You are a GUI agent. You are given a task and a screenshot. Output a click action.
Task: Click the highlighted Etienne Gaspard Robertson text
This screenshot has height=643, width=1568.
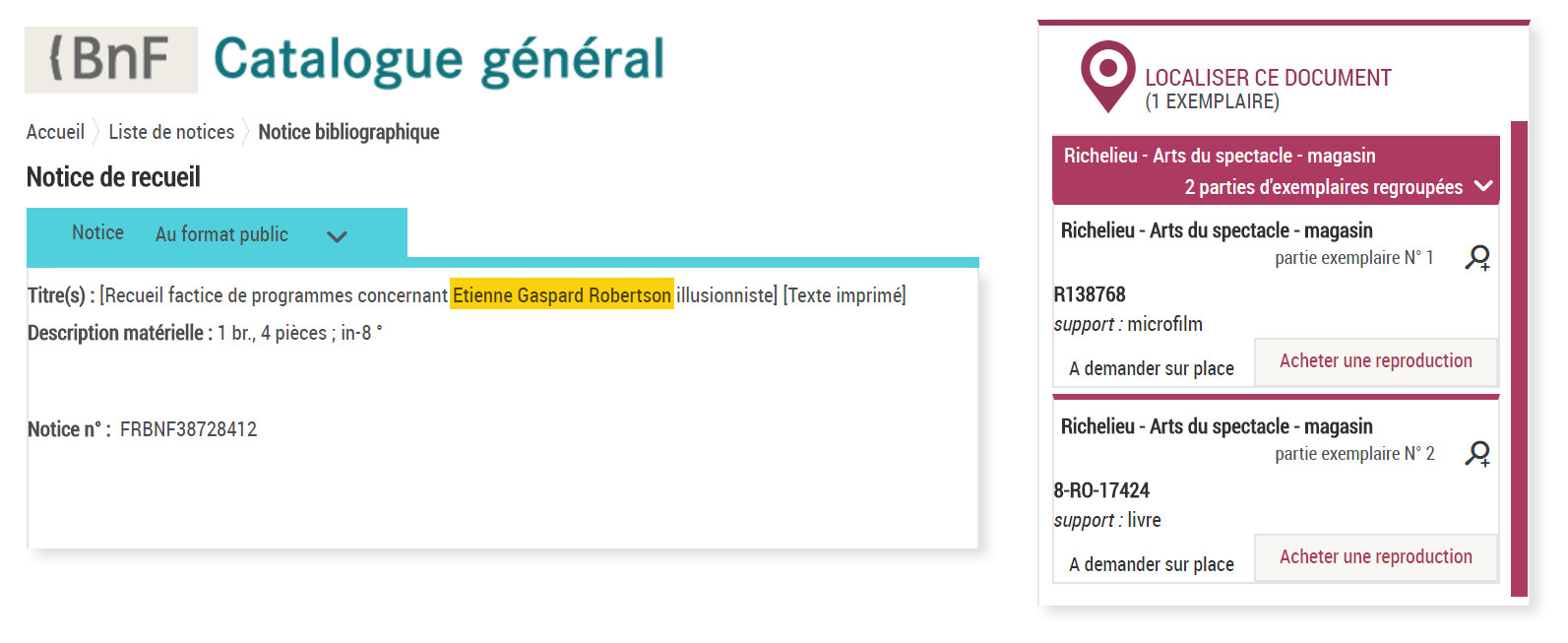point(561,295)
